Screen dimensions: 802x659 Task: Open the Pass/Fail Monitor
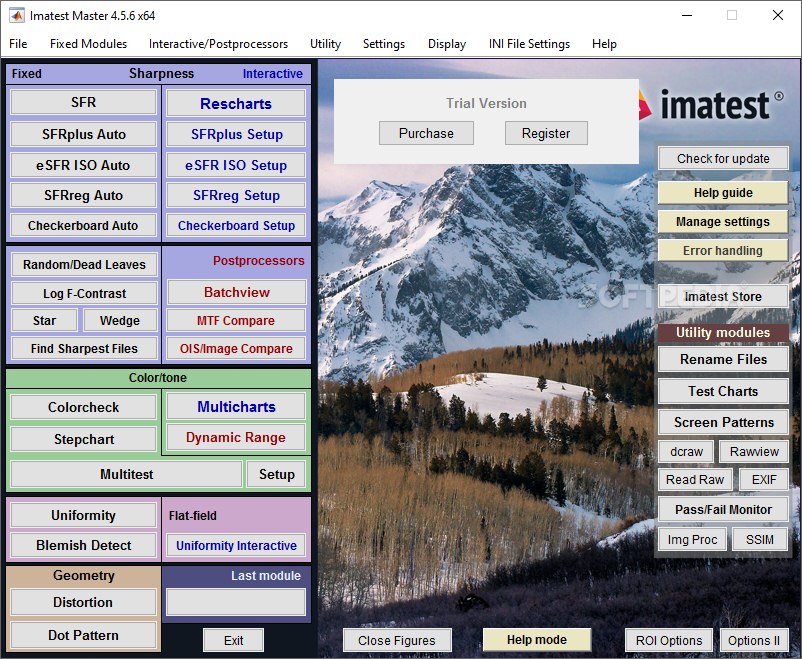pos(723,510)
